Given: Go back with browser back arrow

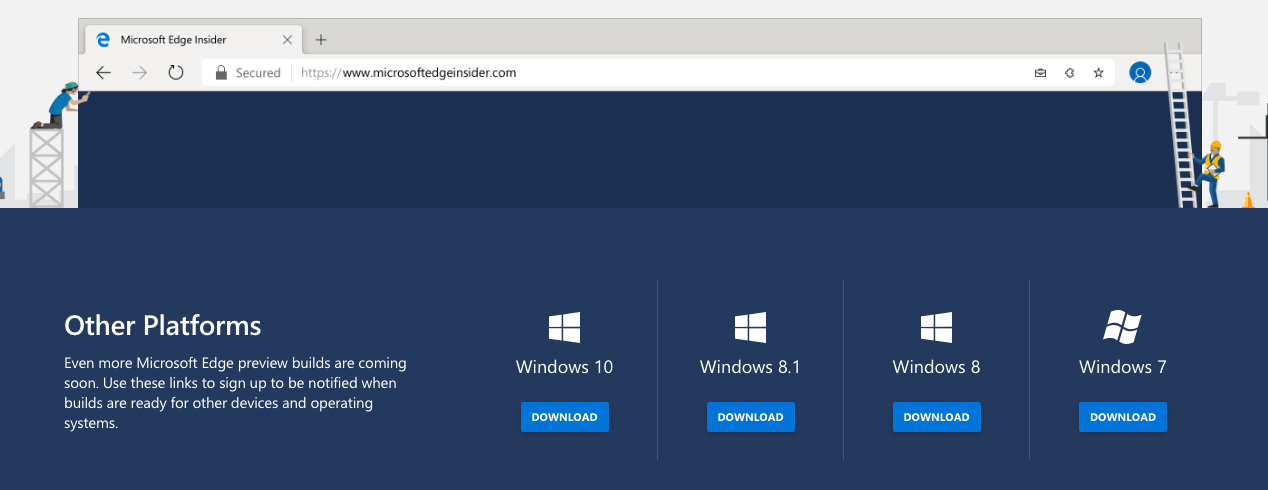Looking at the screenshot, I should (x=103, y=72).
